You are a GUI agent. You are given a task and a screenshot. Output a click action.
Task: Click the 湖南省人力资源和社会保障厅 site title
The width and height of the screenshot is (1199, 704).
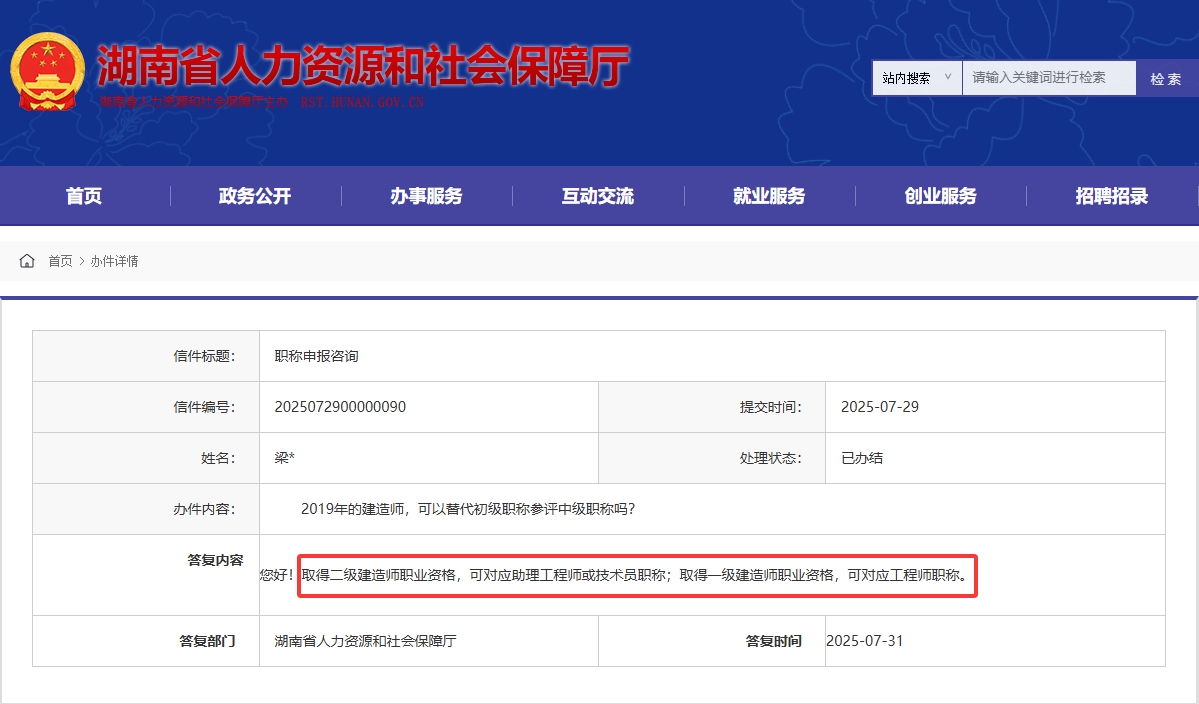click(x=362, y=67)
